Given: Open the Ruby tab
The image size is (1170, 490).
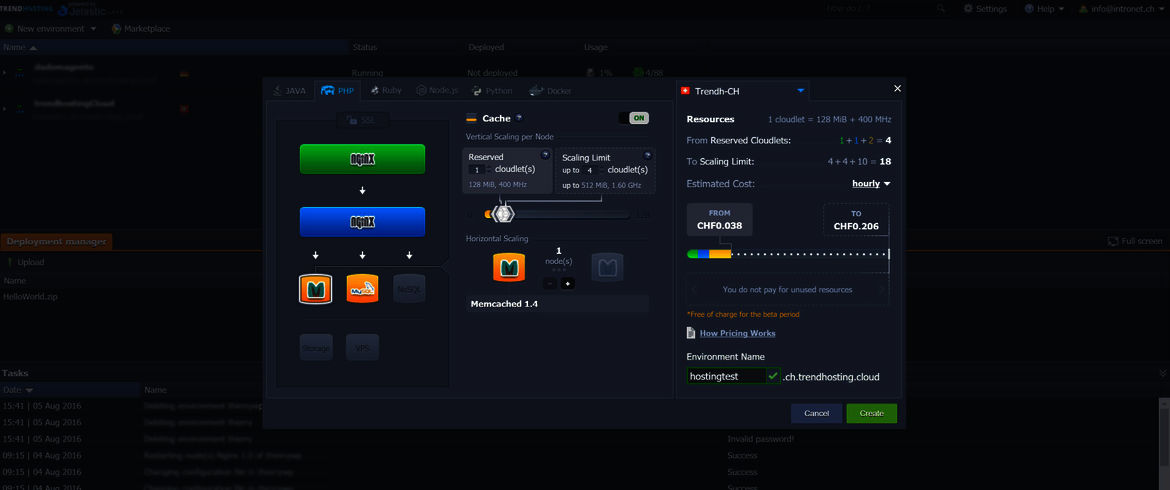Looking at the screenshot, I should pos(385,91).
